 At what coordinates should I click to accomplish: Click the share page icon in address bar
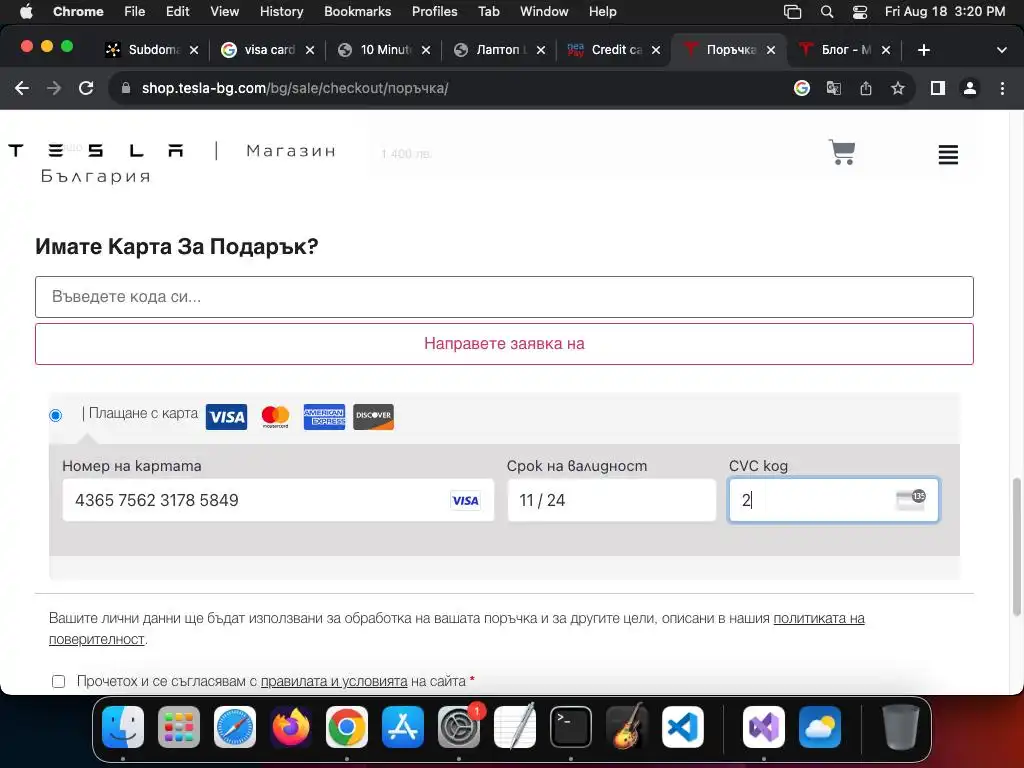(x=865, y=88)
